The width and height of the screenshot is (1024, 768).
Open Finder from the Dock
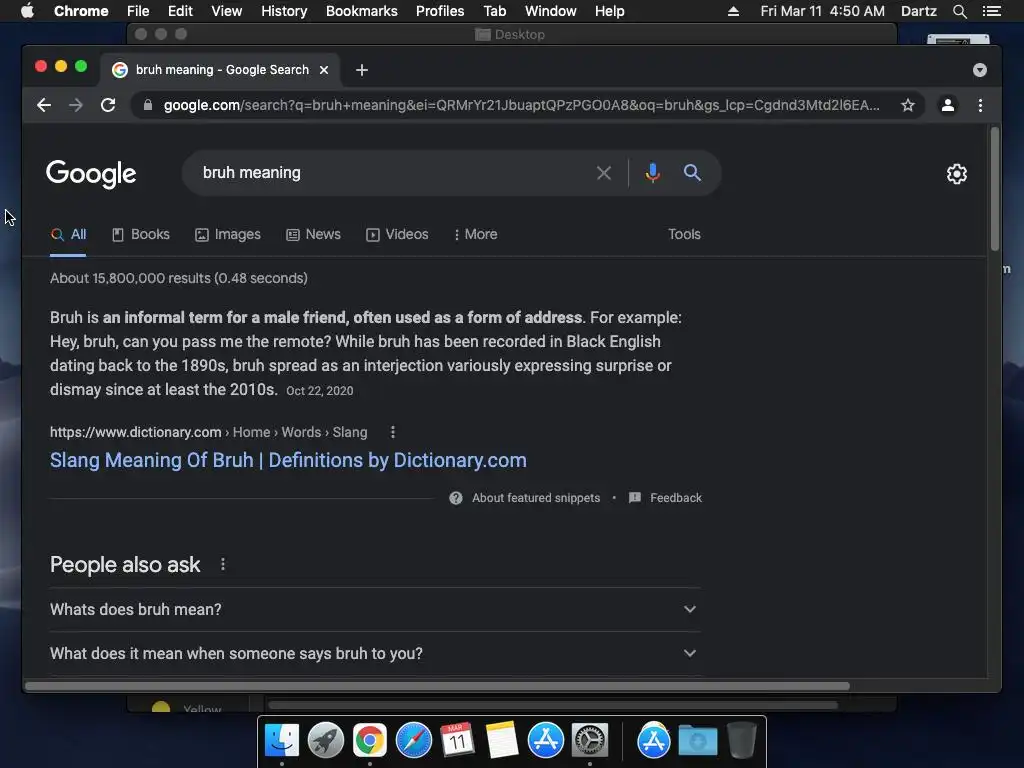[x=282, y=741]
